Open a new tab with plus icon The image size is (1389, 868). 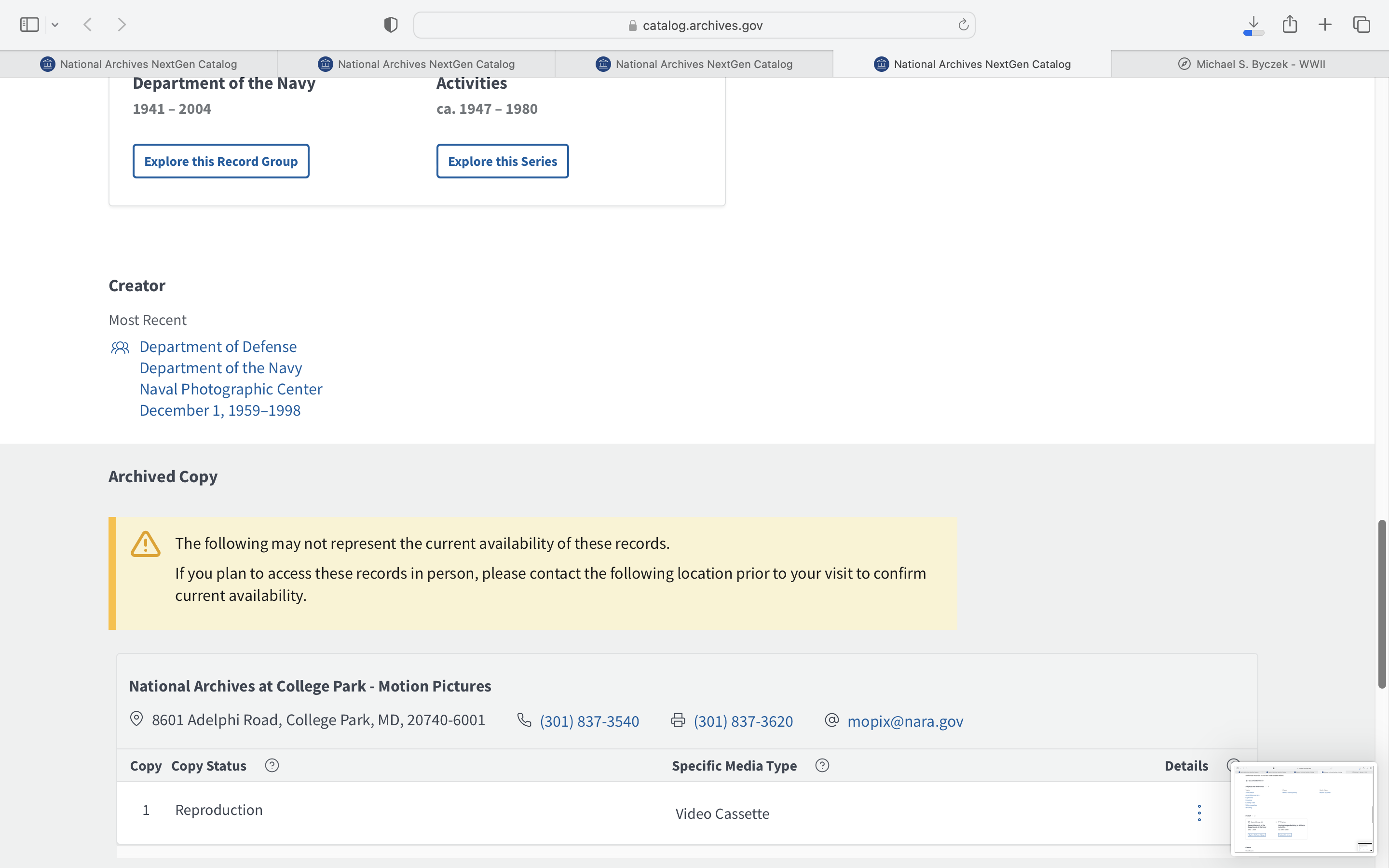coord(1325,25)
